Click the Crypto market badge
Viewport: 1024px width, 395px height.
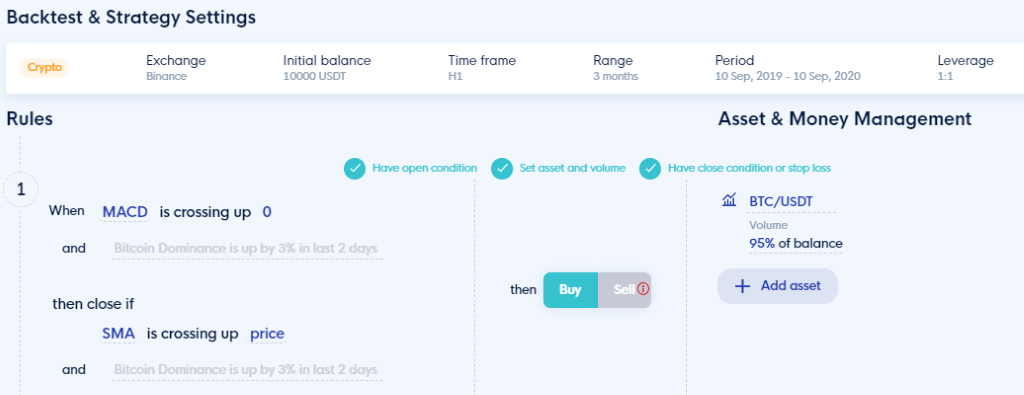tap(44, 68)
